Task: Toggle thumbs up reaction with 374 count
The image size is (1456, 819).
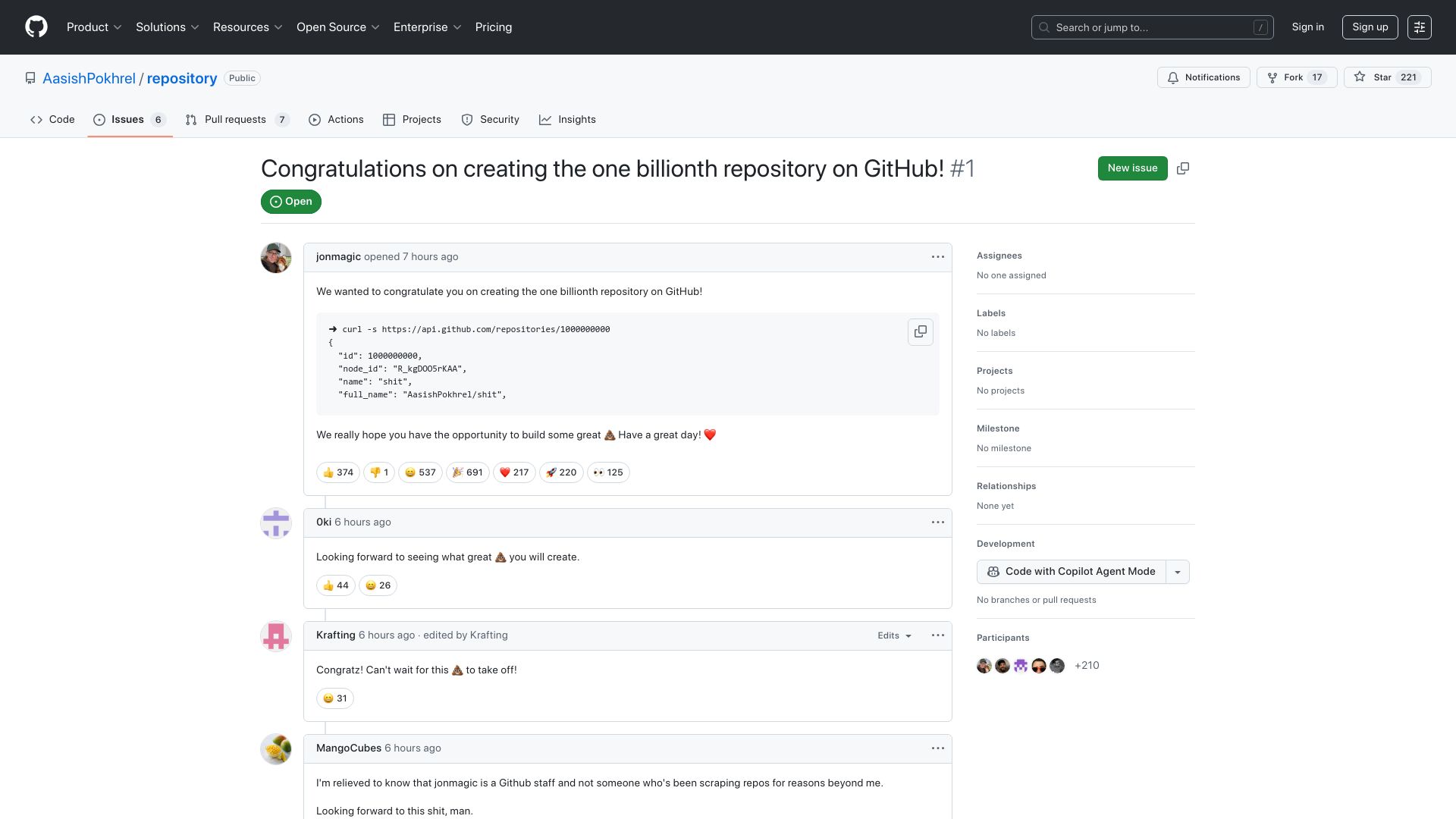Action: [338, 472]
